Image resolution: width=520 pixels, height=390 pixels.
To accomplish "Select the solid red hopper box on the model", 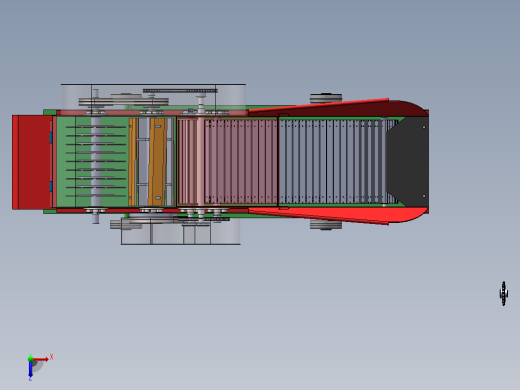I will pos(32,162).
